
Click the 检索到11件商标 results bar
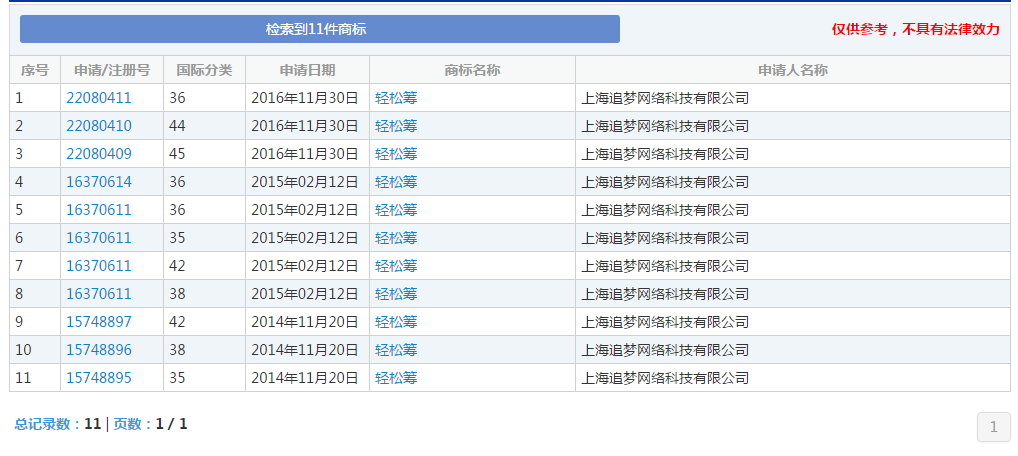(319, 29)
